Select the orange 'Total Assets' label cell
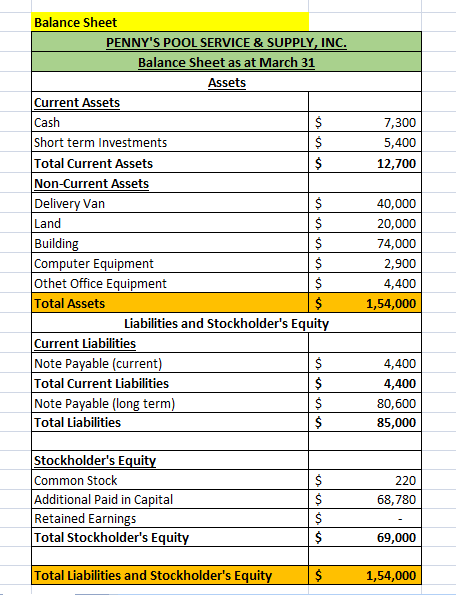Image resolution: width=456 pixels, height=595 pixels. point(170,303)
